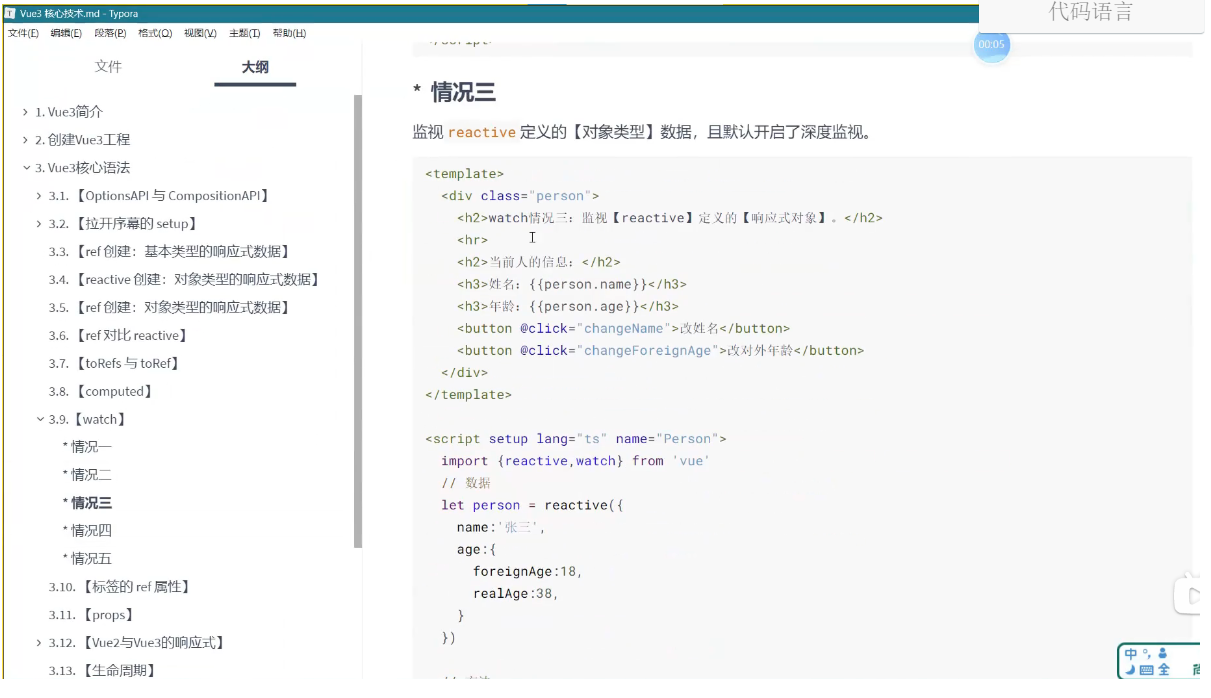Jump to 3.3 ref 创建：基本类型的响应式数据
1211x698 pixels.
172,252
